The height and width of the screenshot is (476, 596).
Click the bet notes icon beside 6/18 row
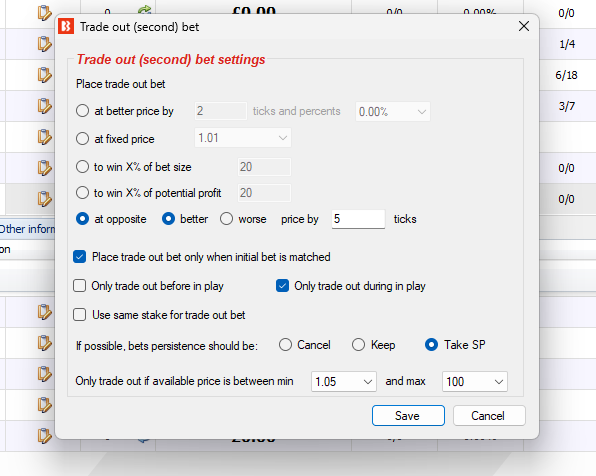pos(44,75)
